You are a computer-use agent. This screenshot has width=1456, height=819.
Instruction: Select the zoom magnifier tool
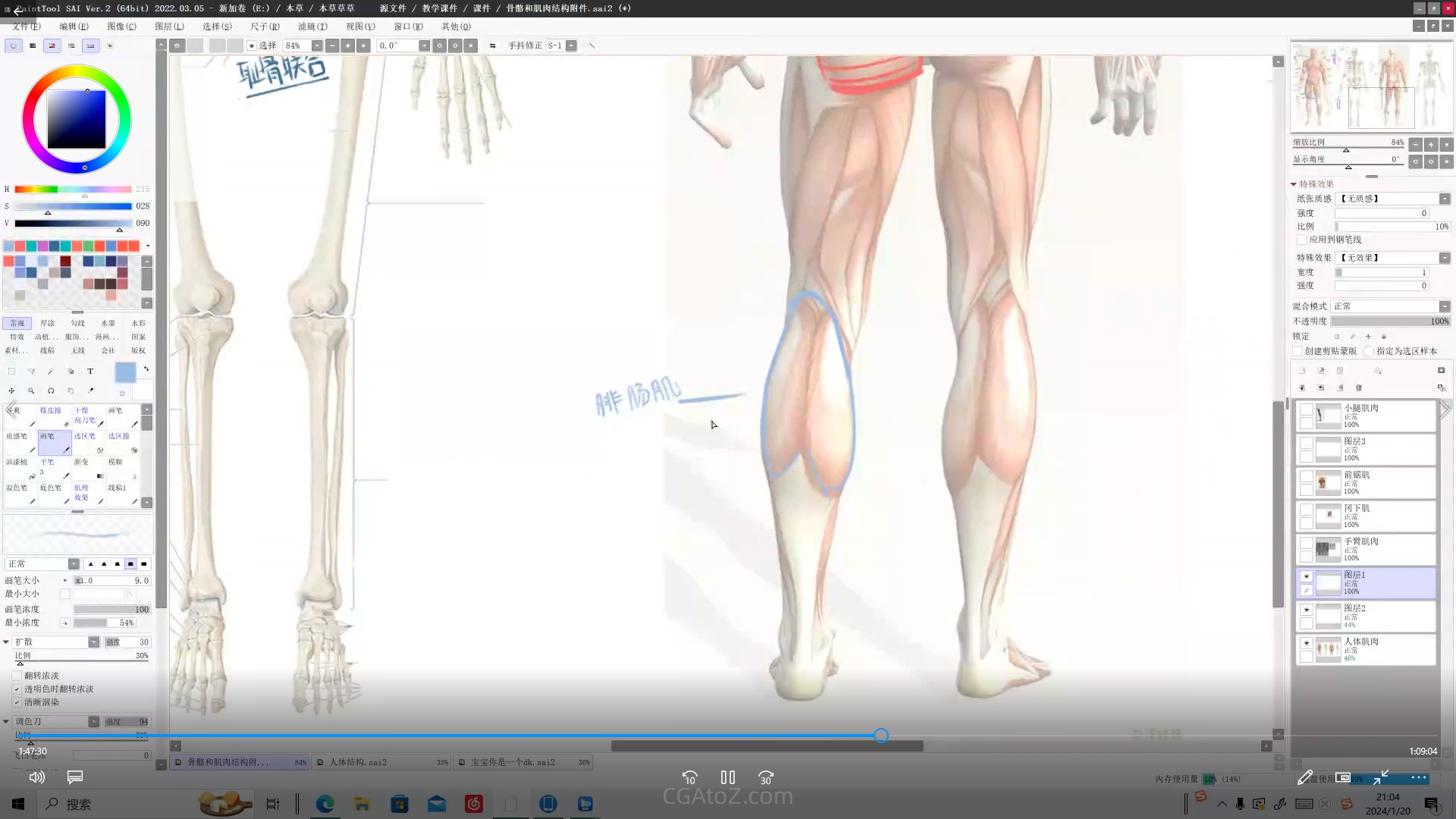(x=31, y=391)
